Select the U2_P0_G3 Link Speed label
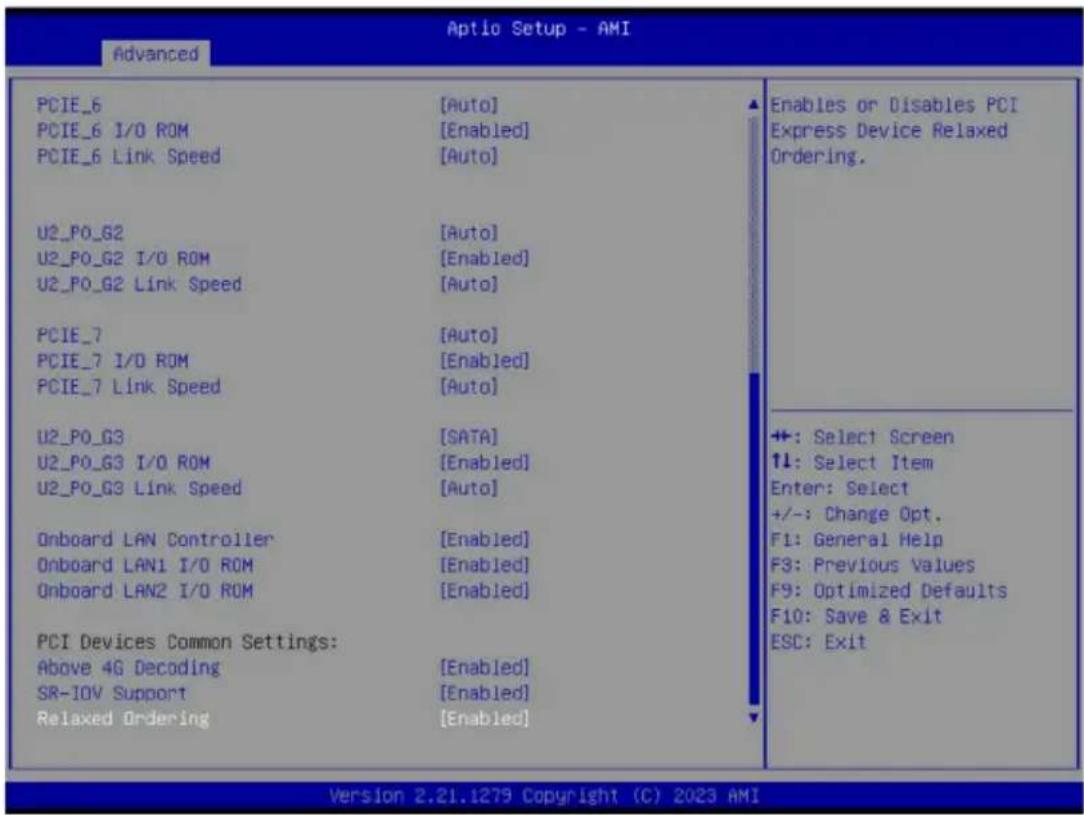The image size is (1084, 815). 139,488
